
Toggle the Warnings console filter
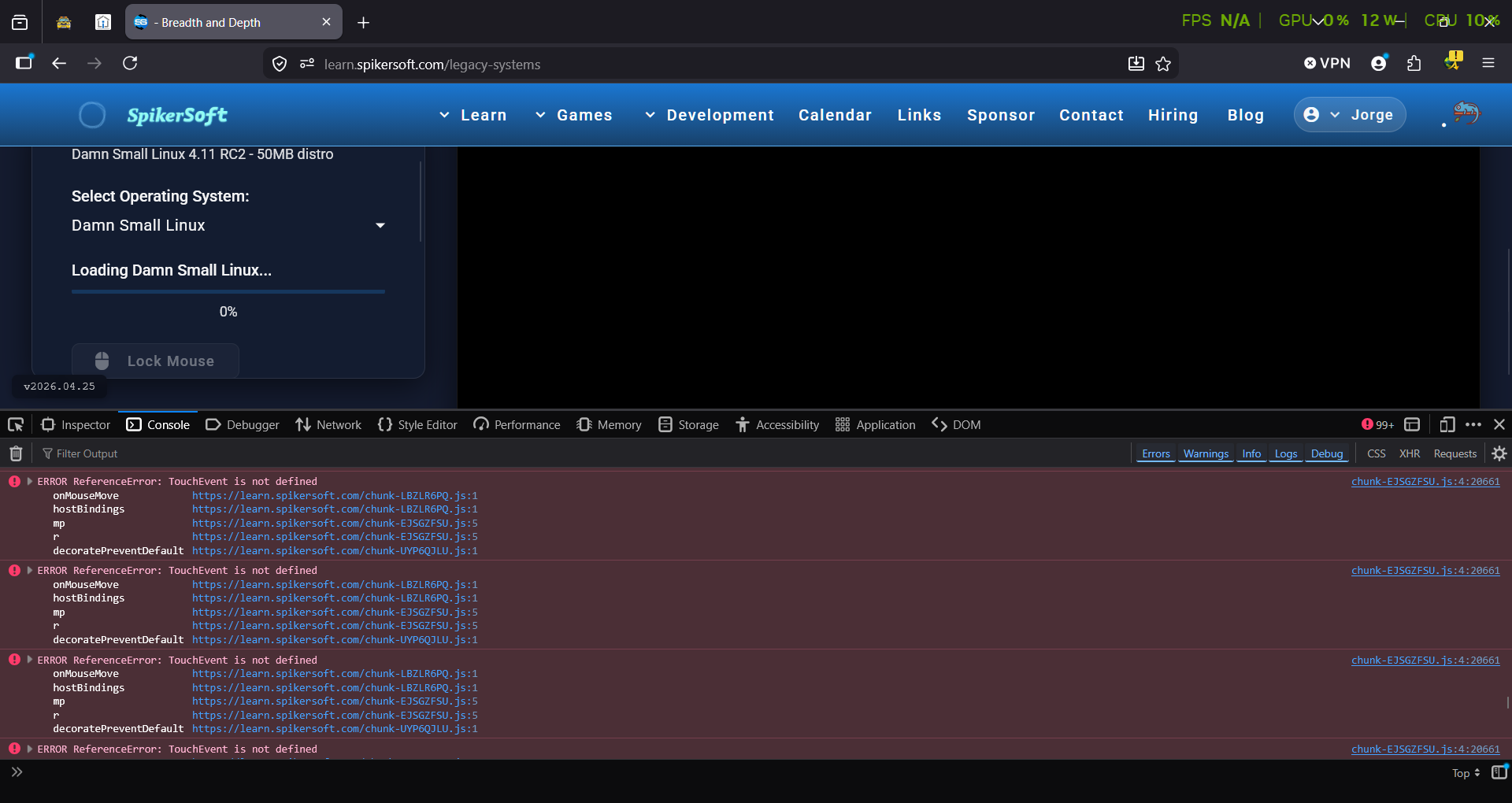point(1206,453)
